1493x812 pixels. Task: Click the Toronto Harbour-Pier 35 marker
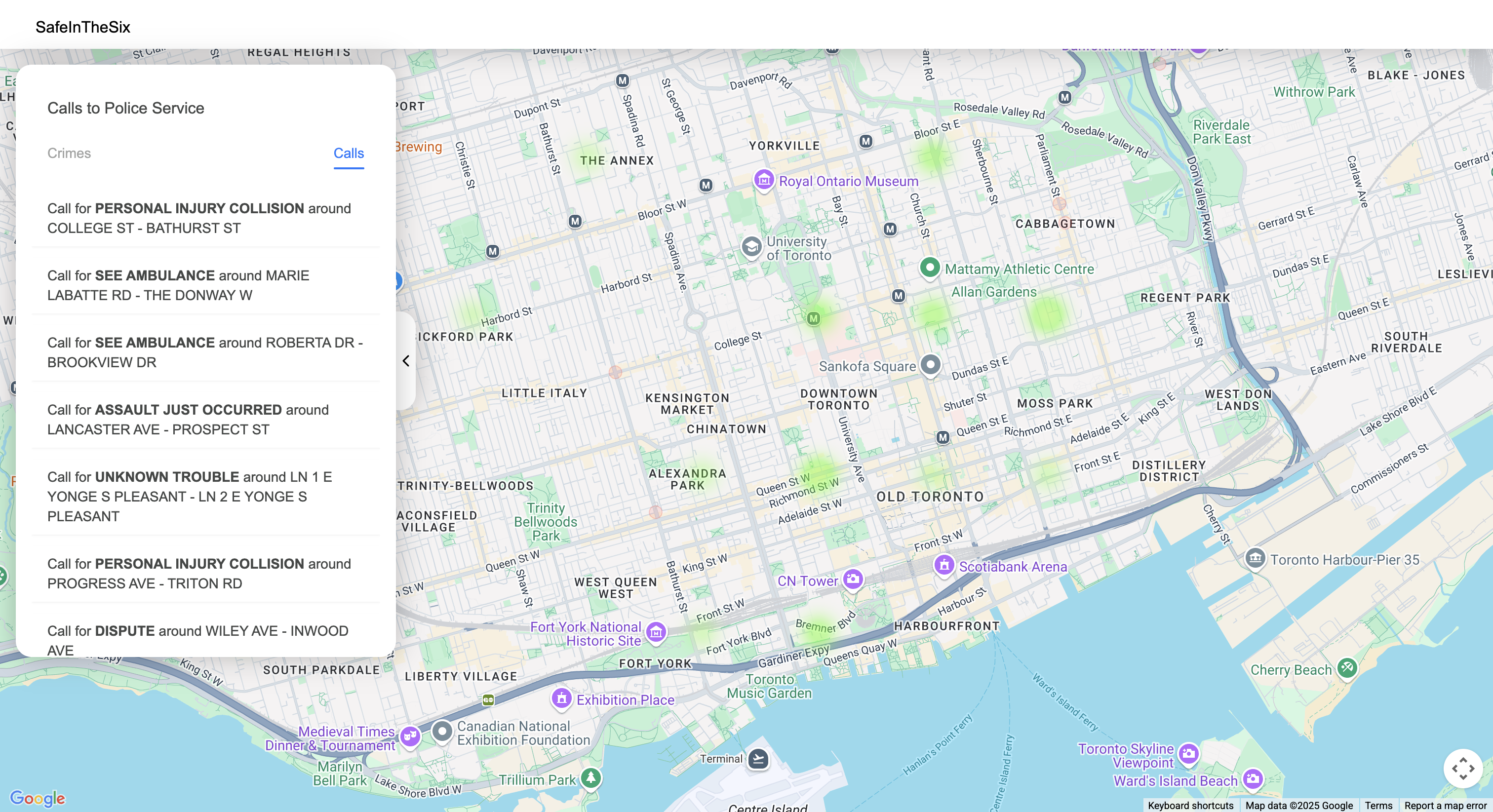pyautogui.click(x=1255, y=559)
